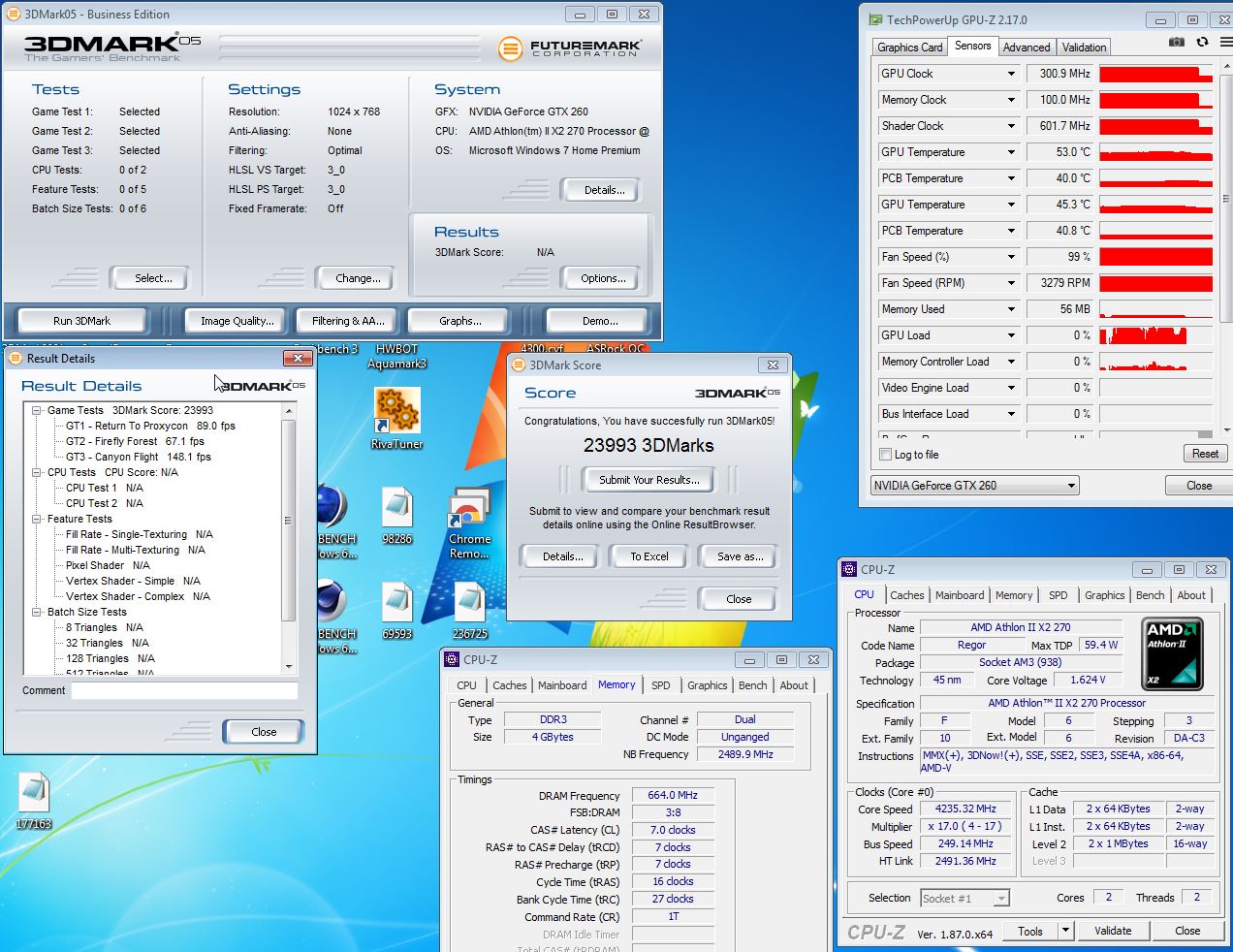Close the 3DMark Score dialog with X
Image resolution: width=1233 pixels, height=952 pixels.
(773, 365)
